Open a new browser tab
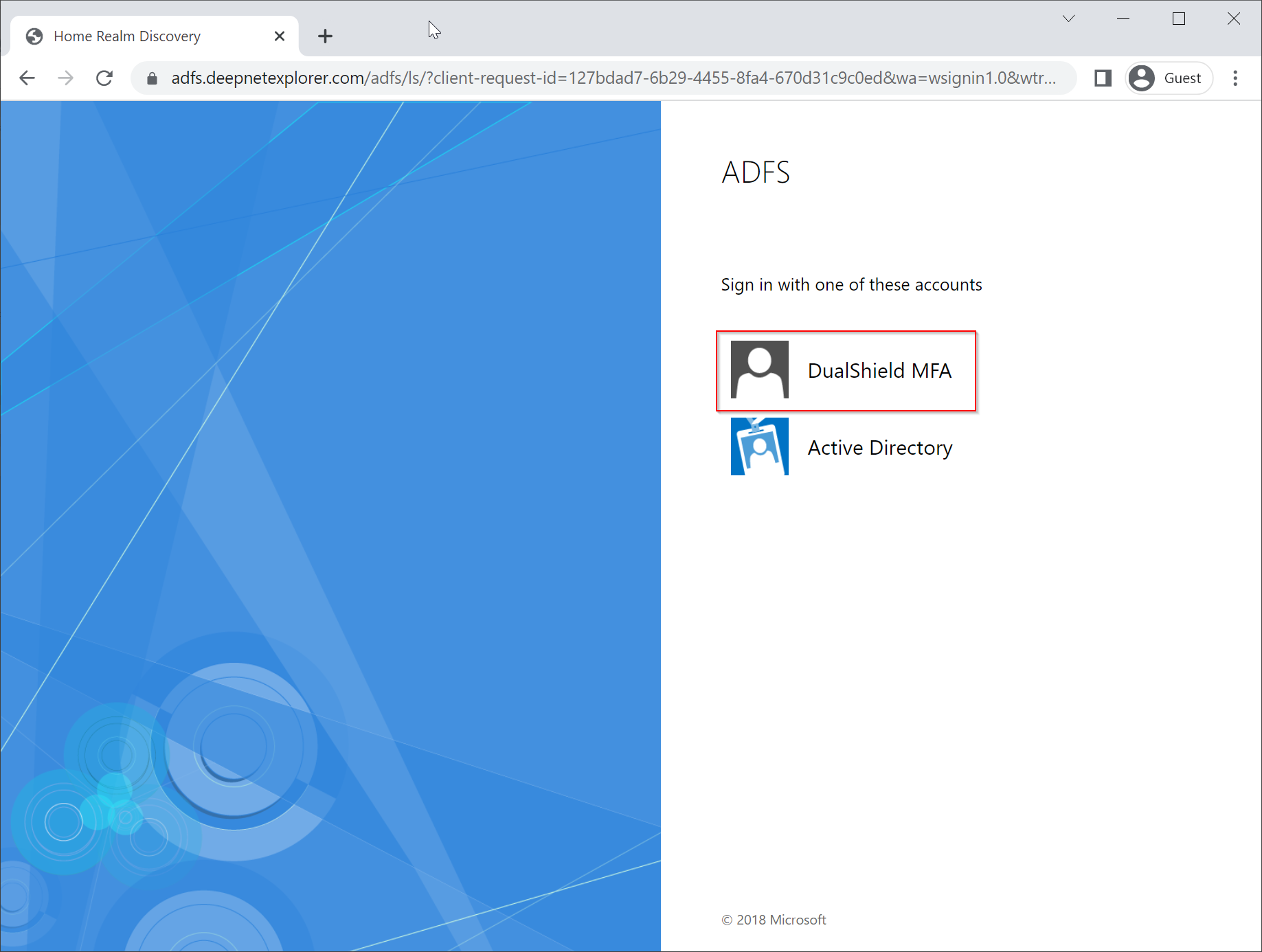 (x=326, y=36)
